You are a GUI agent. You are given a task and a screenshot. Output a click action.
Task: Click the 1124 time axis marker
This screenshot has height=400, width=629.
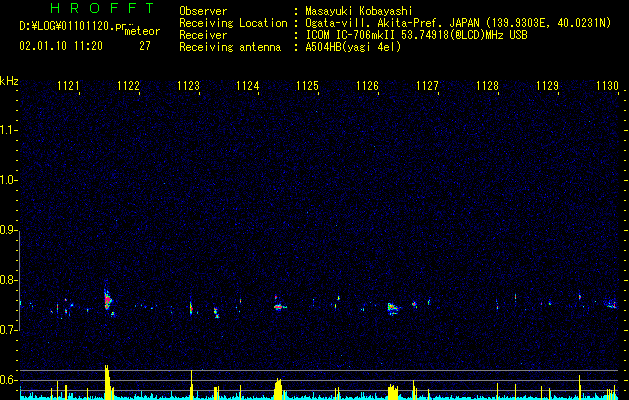[x=248, y=85]
